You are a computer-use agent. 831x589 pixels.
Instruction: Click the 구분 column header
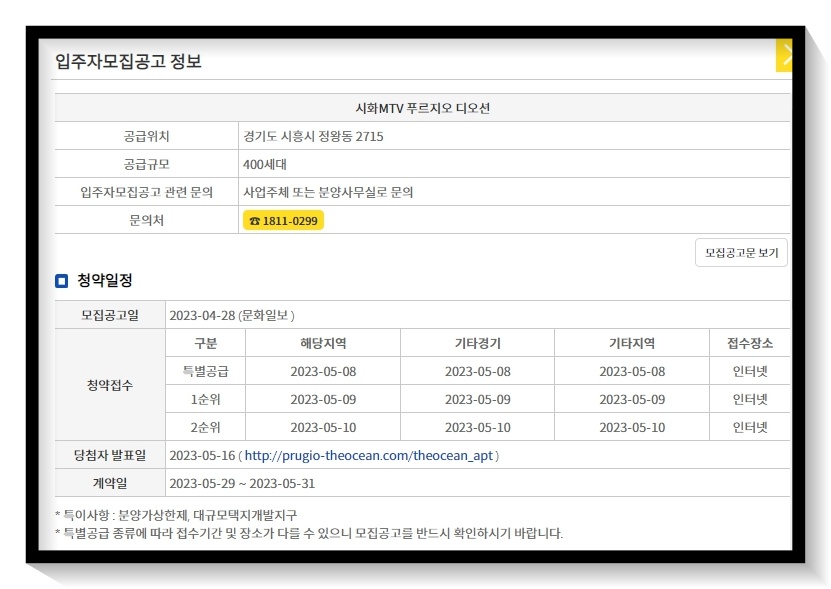206,343
